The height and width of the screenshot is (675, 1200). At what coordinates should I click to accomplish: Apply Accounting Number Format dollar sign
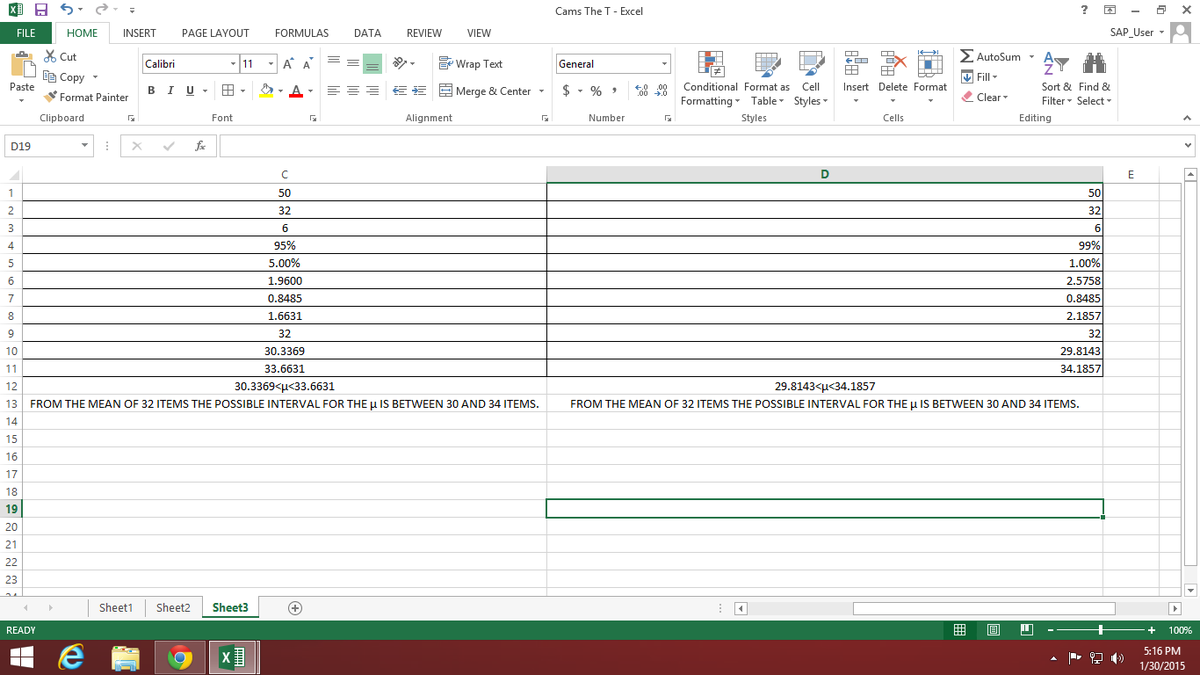[x=567, y=91]
